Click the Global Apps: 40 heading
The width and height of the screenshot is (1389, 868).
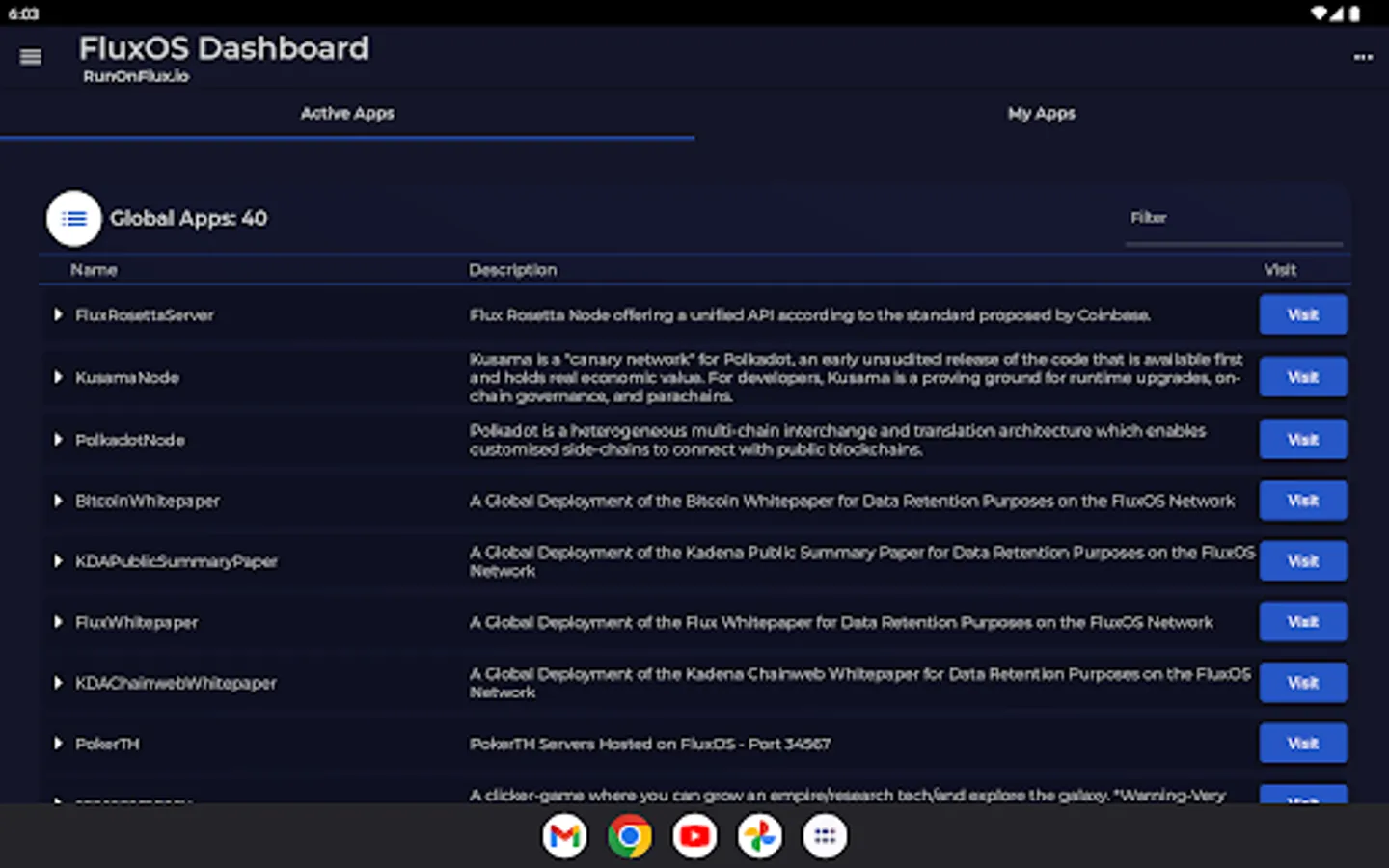[x=188, y=218]
